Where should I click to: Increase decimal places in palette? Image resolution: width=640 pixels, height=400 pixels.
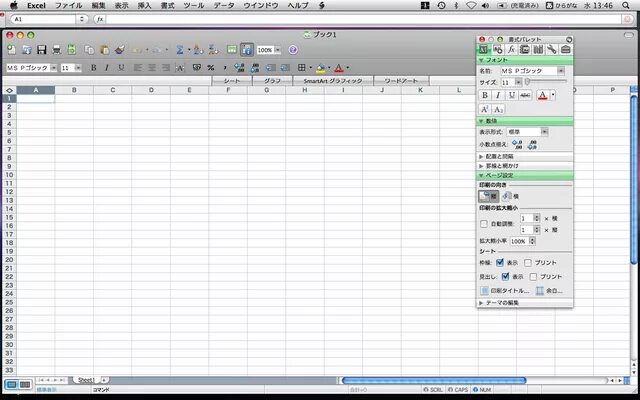pyautogui.click(x=517, y=144)
